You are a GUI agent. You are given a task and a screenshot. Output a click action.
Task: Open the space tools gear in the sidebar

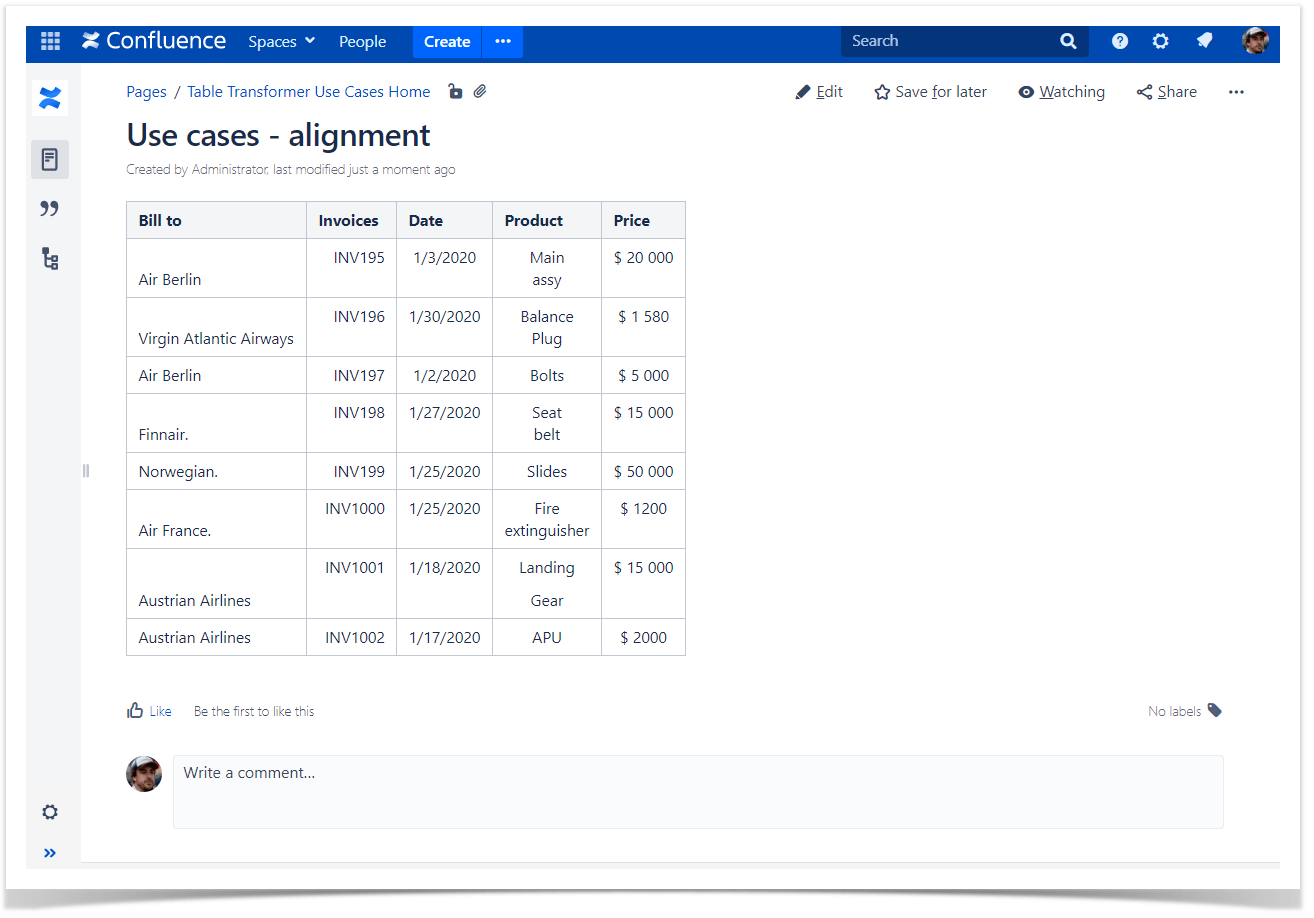50,812
